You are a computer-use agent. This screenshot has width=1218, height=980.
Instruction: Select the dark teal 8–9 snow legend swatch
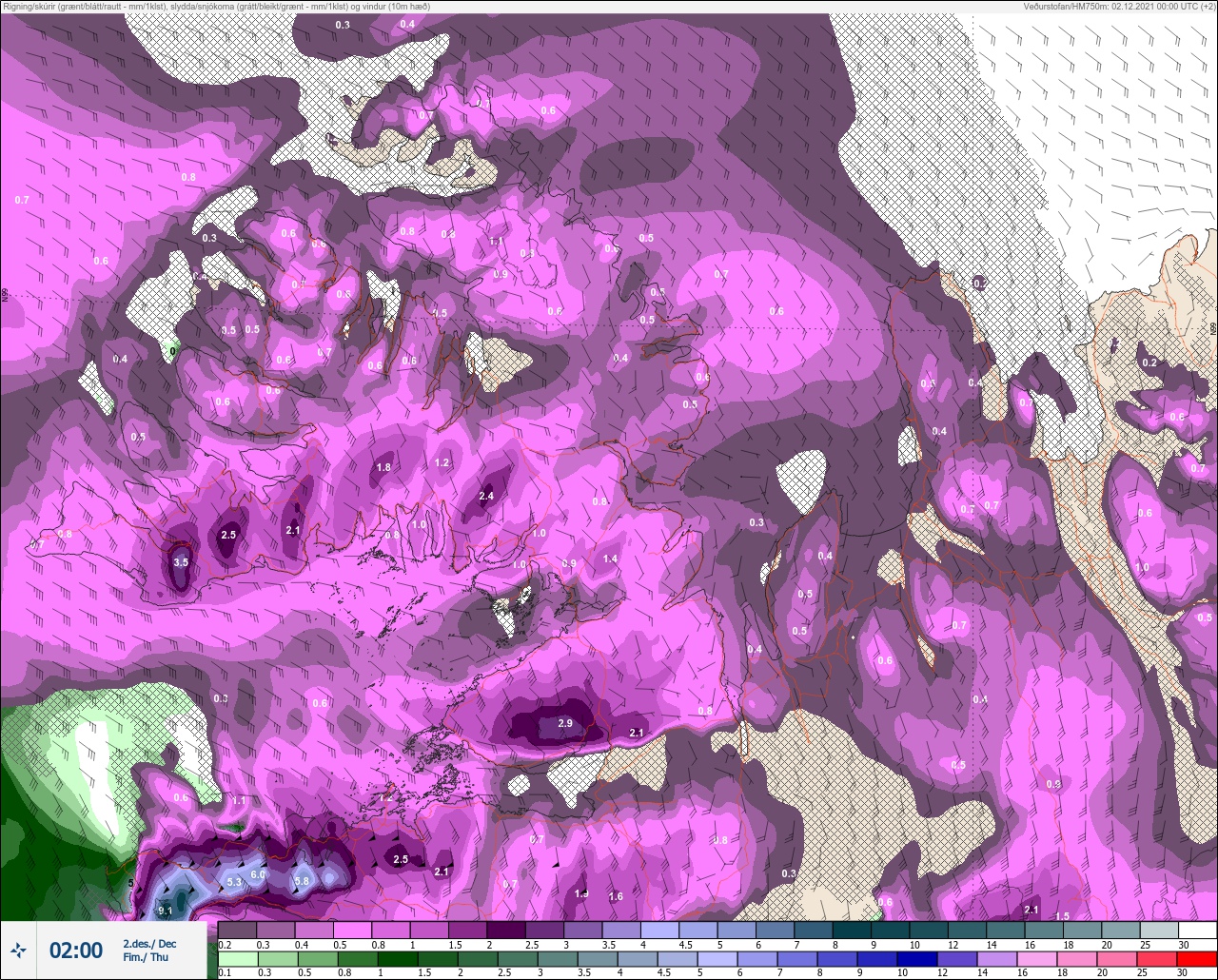coord(853,930)
